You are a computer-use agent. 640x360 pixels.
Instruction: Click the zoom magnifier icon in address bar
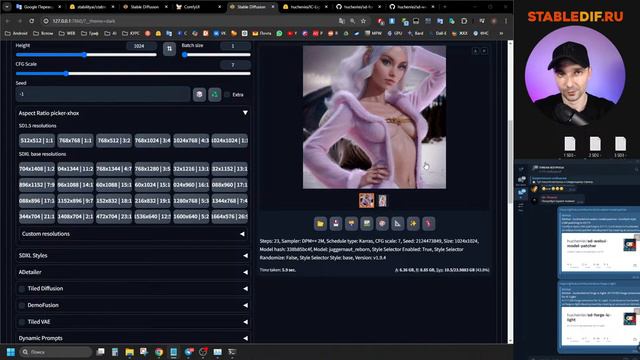point(352,21)
